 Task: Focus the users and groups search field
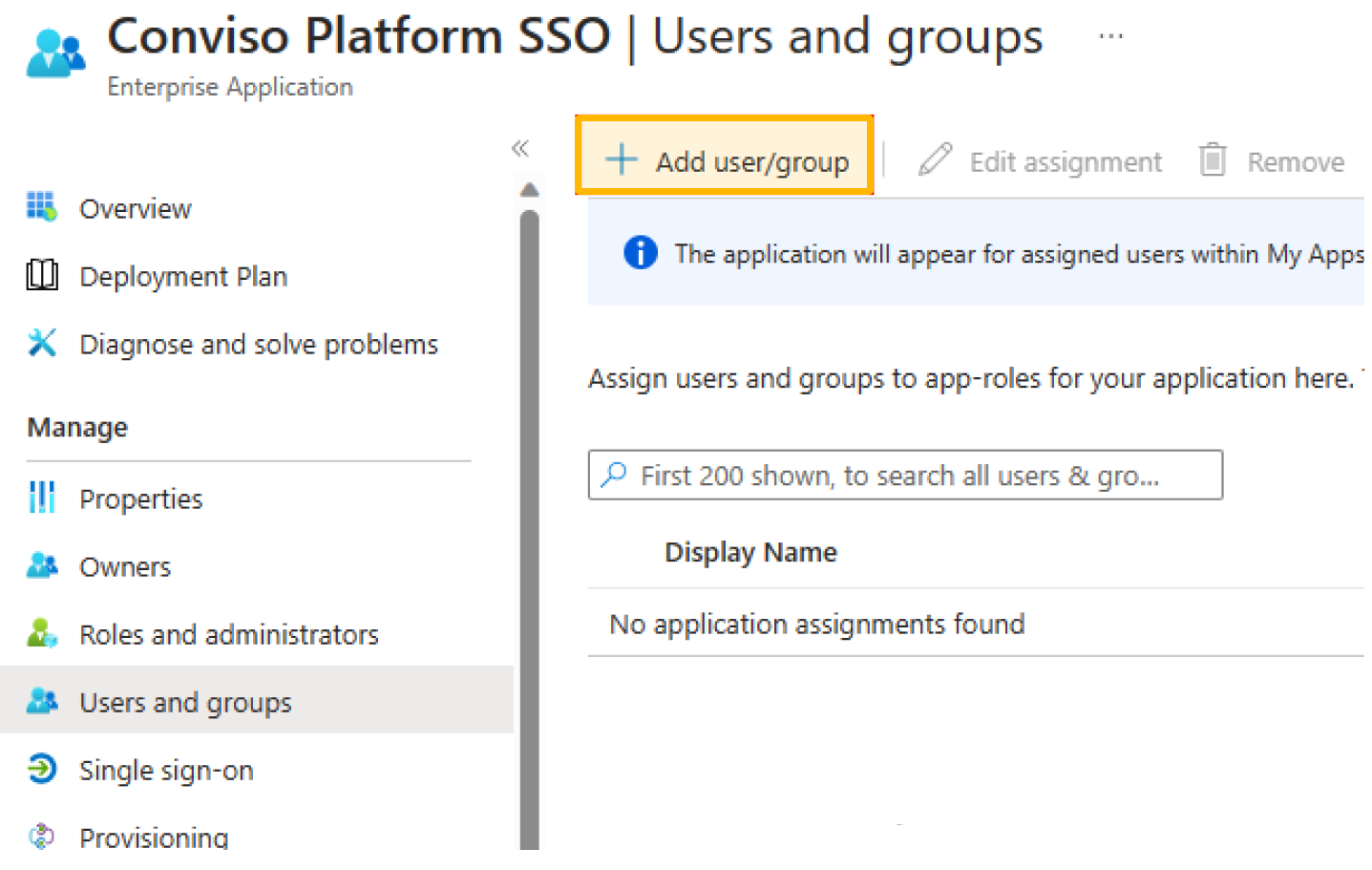coord(905,475)
